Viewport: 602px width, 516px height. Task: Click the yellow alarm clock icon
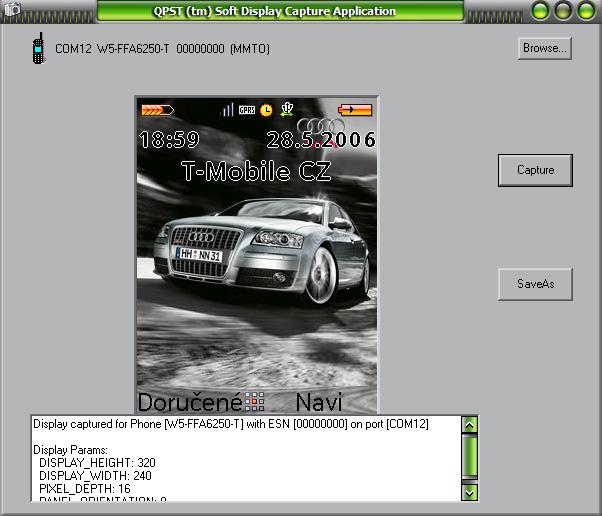266,110
